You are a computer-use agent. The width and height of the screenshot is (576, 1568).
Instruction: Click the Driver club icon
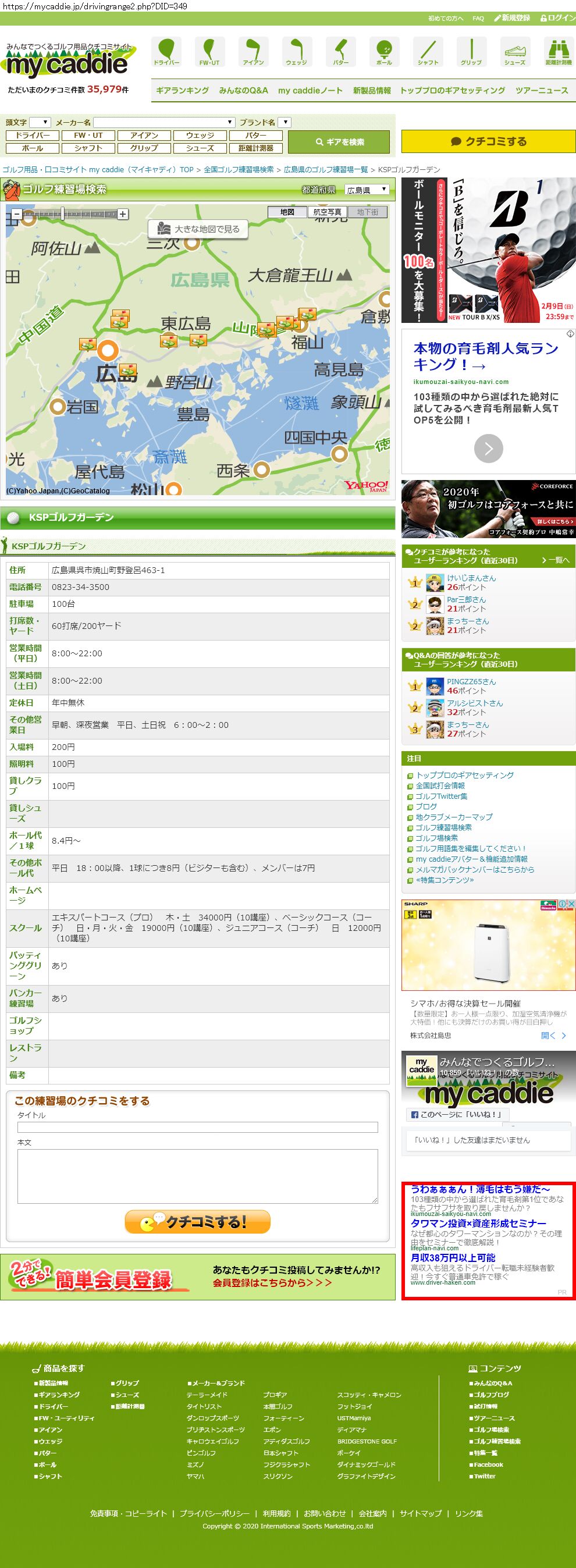point(166,51)
